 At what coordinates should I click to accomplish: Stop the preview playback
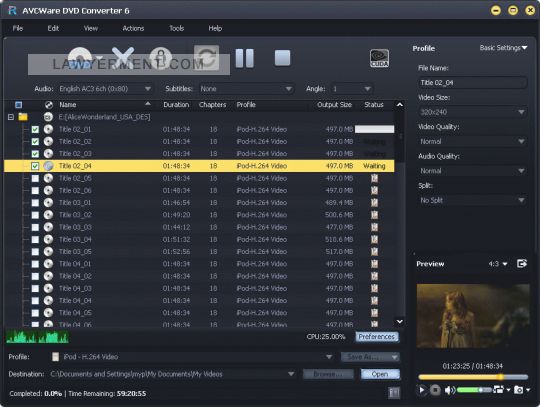point(435,390)
